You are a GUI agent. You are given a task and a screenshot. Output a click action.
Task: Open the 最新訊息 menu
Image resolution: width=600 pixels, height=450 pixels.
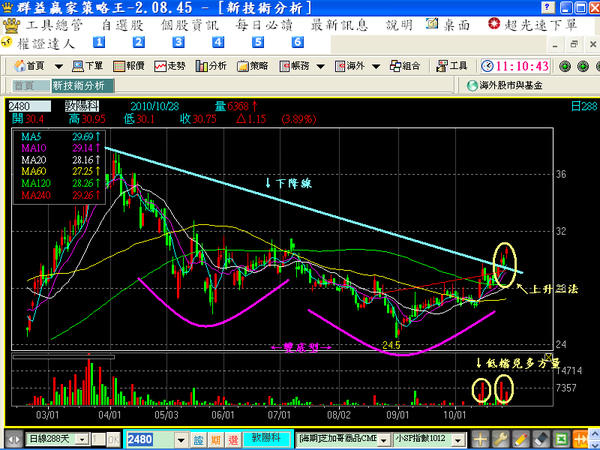pyautogui.click(x=339, y=26)
